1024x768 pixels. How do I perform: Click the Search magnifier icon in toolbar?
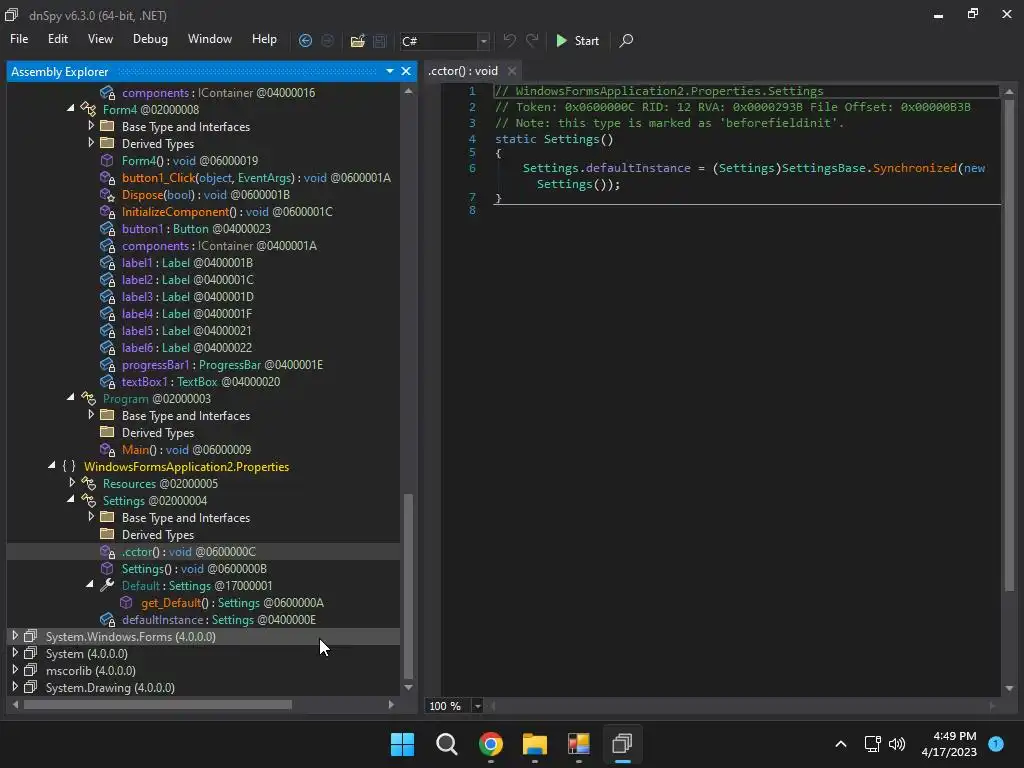pos(626,40)
